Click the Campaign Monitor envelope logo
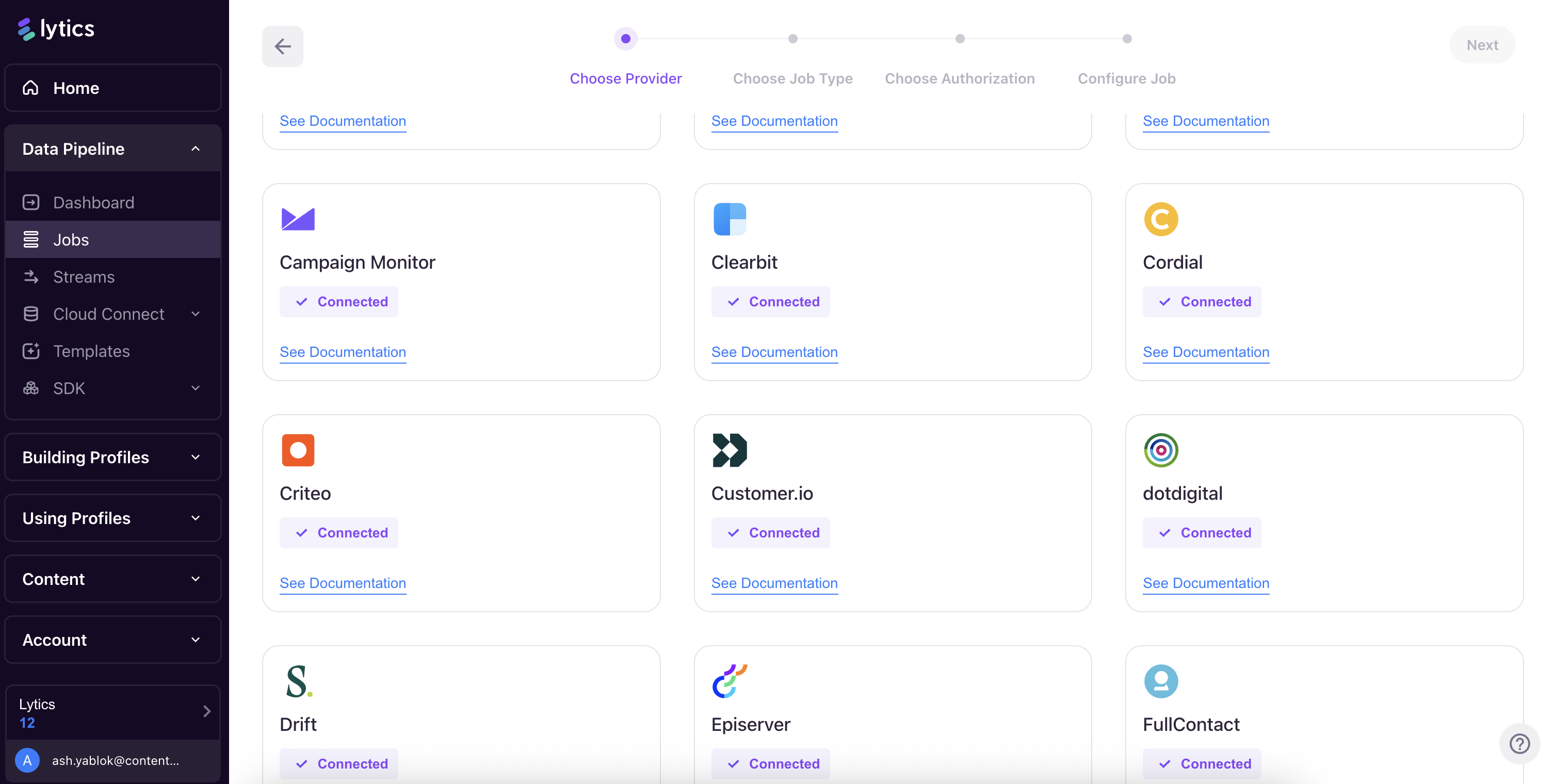Viewport: 1555px width, 784px height. [298, 219]
